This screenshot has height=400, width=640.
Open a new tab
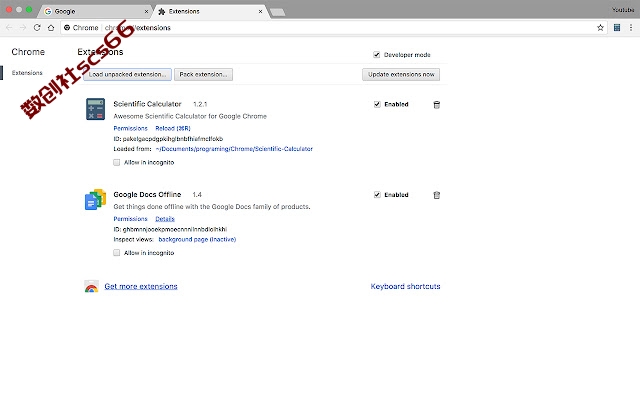pos(278,12)
